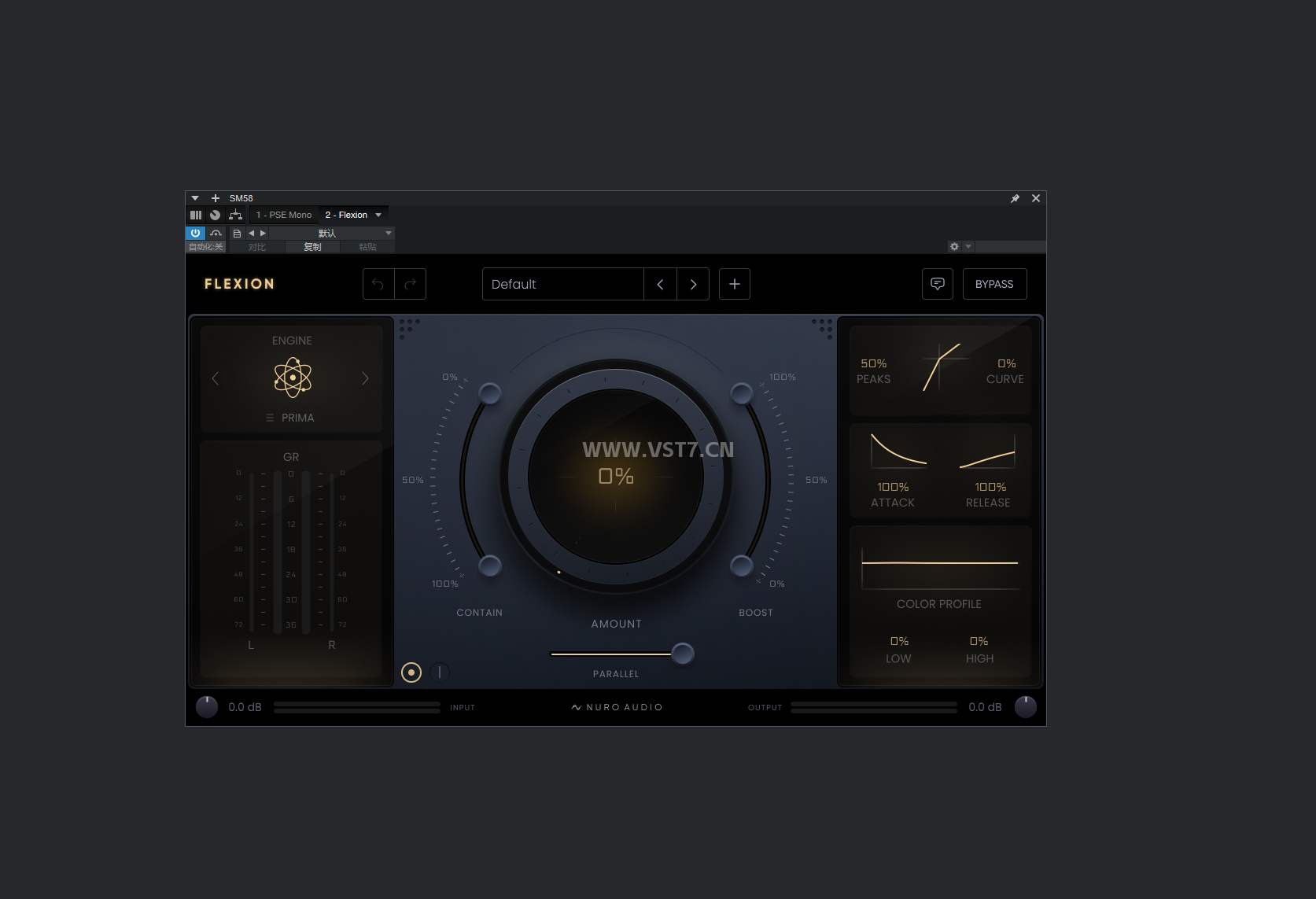Go to next preset with right chevron
Viewport: 1316px width, 899px height.
(x=693, y=284)
